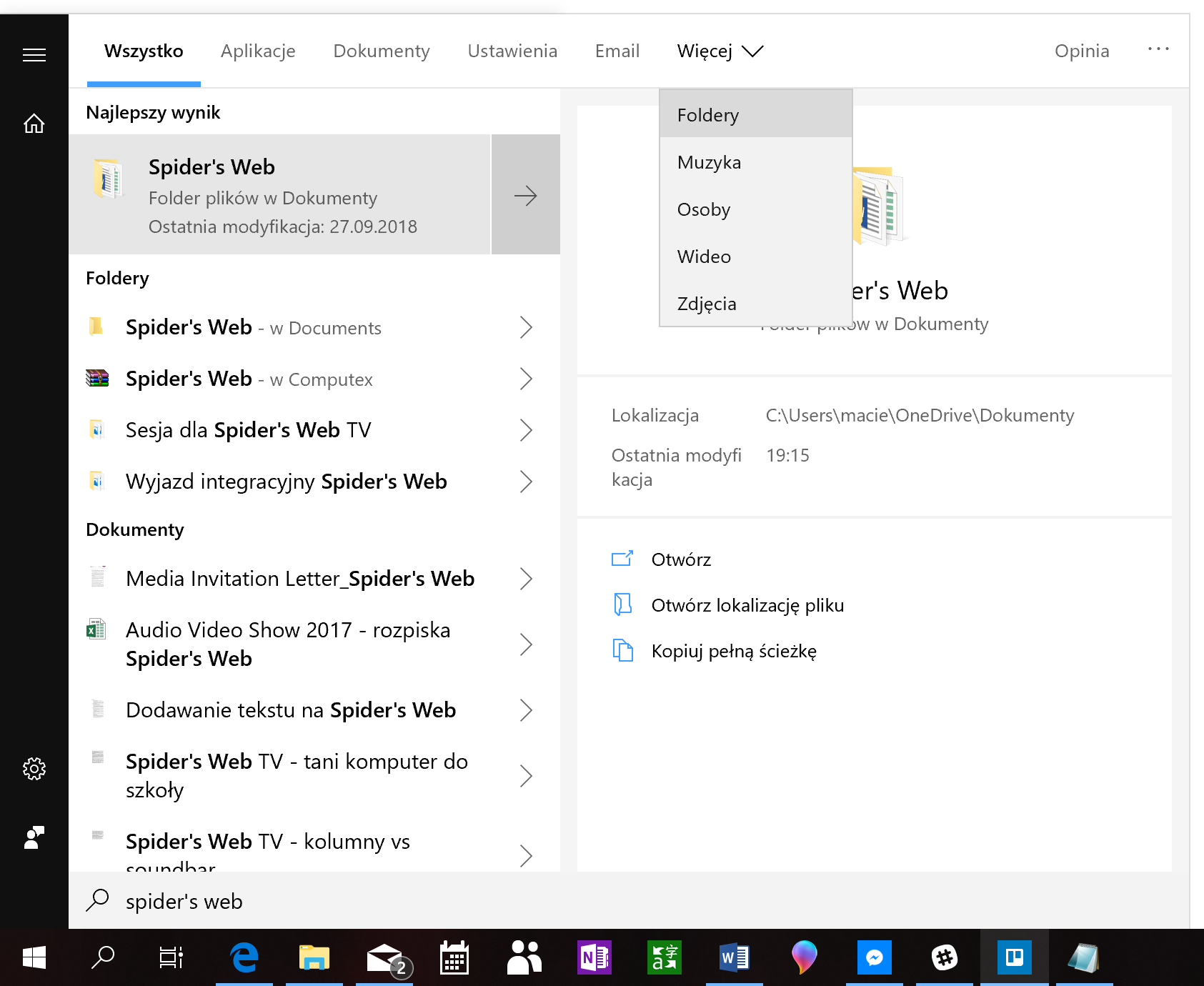
Task: Select Muzyka from the Więcej menu
Action: pos(756,162)
